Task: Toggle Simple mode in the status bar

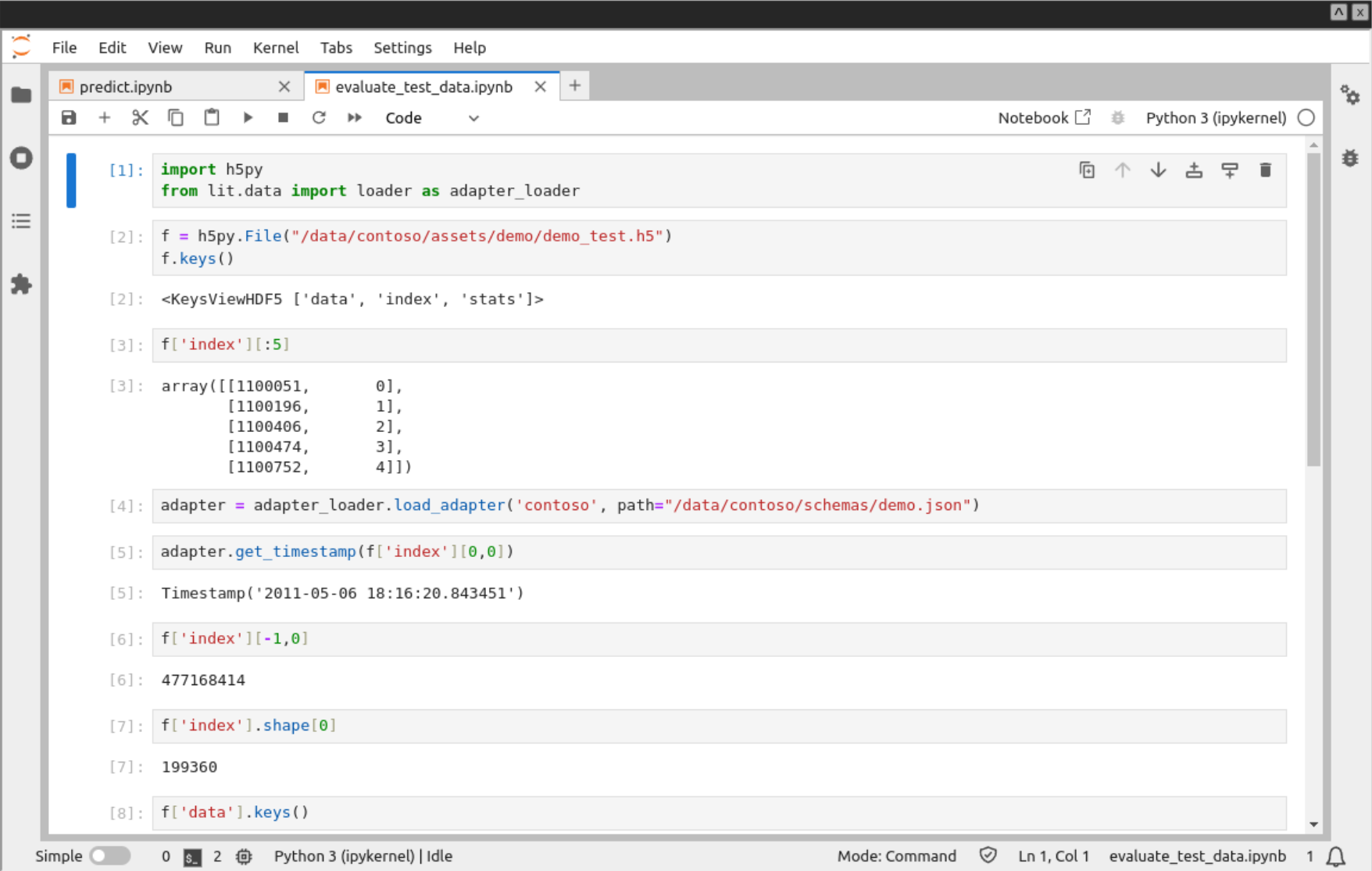Action: (x=109, y=855)
